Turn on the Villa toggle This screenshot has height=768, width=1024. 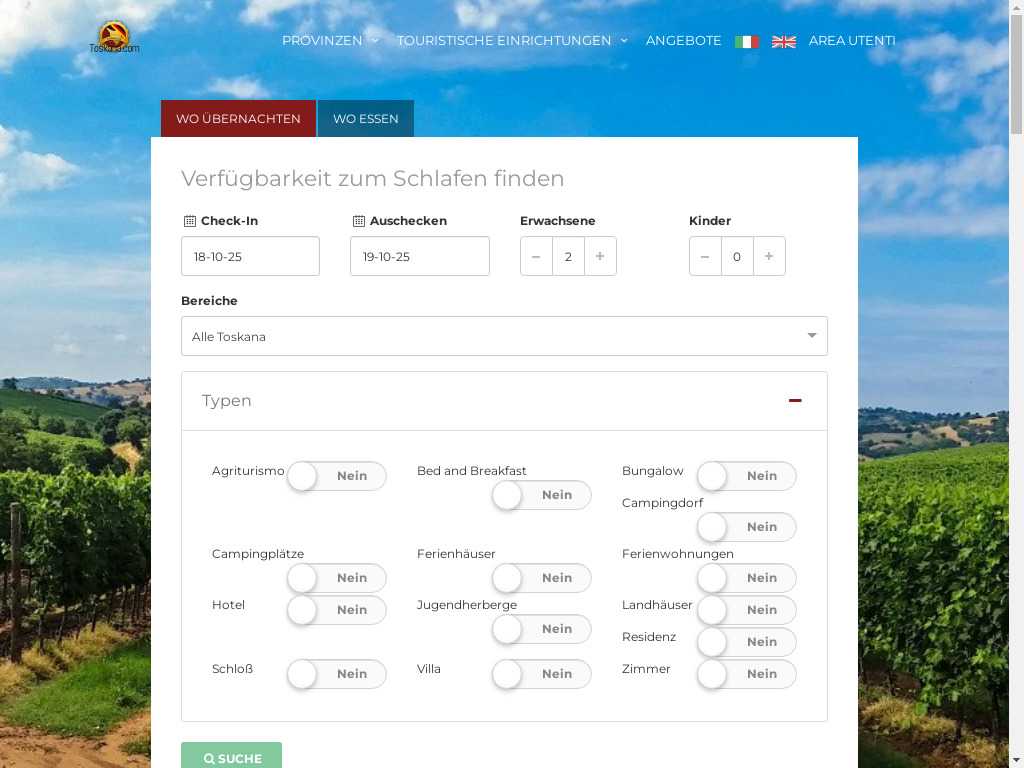[x=541, y=674]
